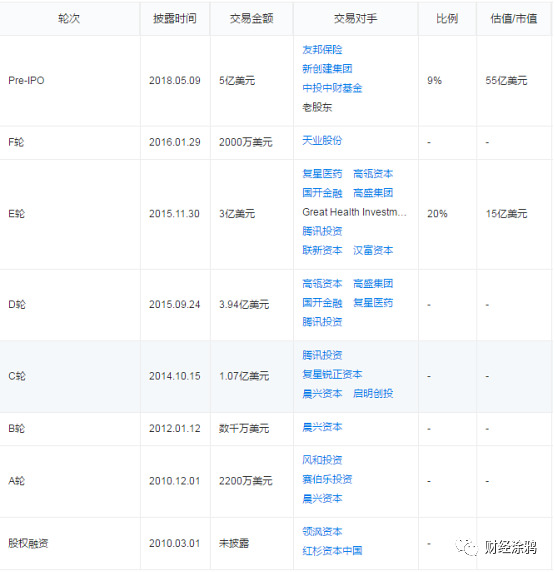
Task: Open the 友邦保险 investor link
Action: click(x=322, y=50)
